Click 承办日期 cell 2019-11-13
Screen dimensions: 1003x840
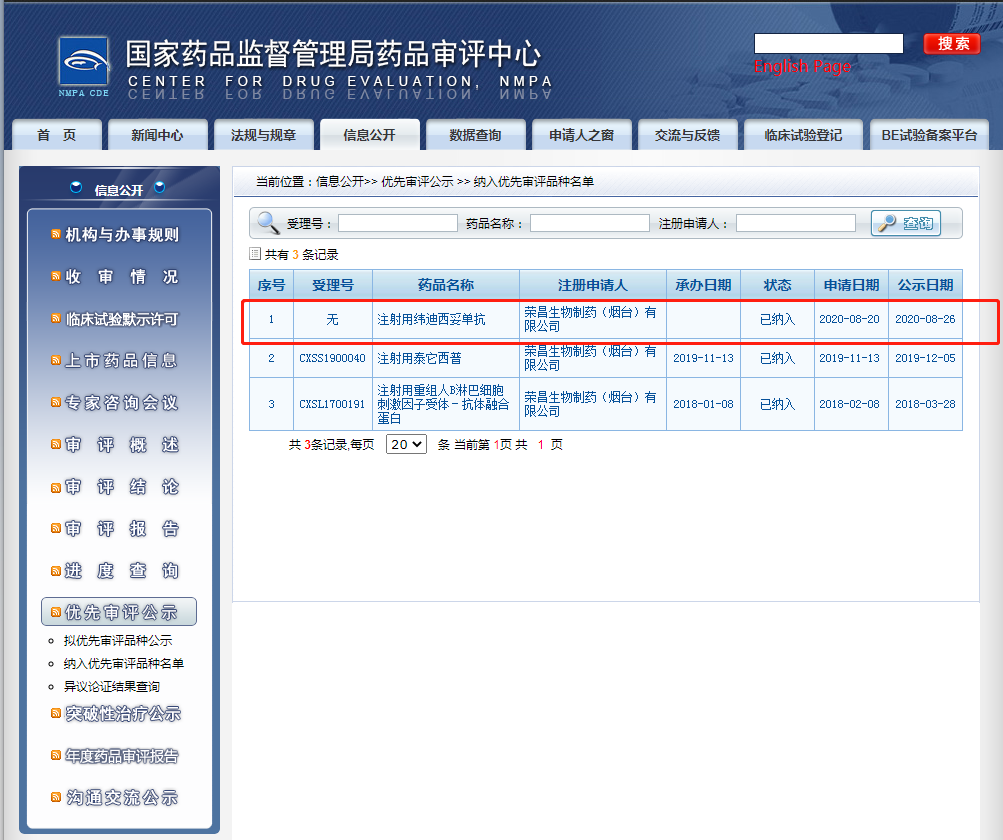(x=703, y=358)
